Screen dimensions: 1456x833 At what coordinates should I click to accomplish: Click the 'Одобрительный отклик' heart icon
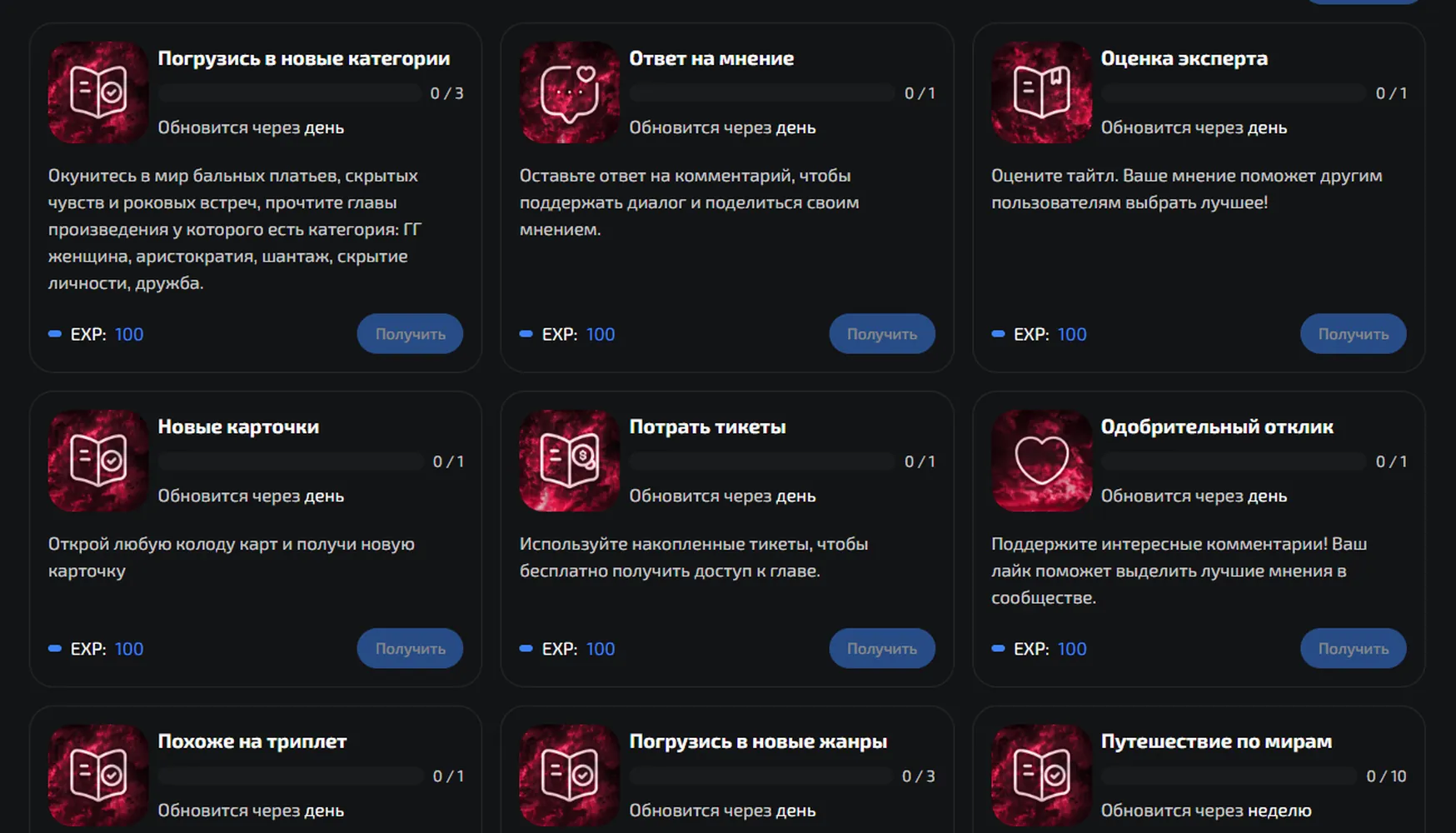(1041, 461)
